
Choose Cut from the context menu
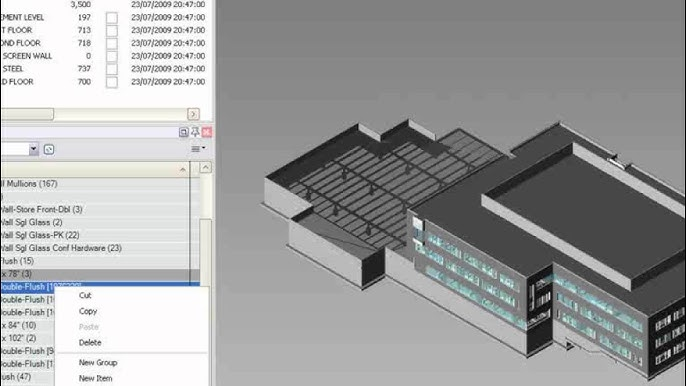point(85,295)
